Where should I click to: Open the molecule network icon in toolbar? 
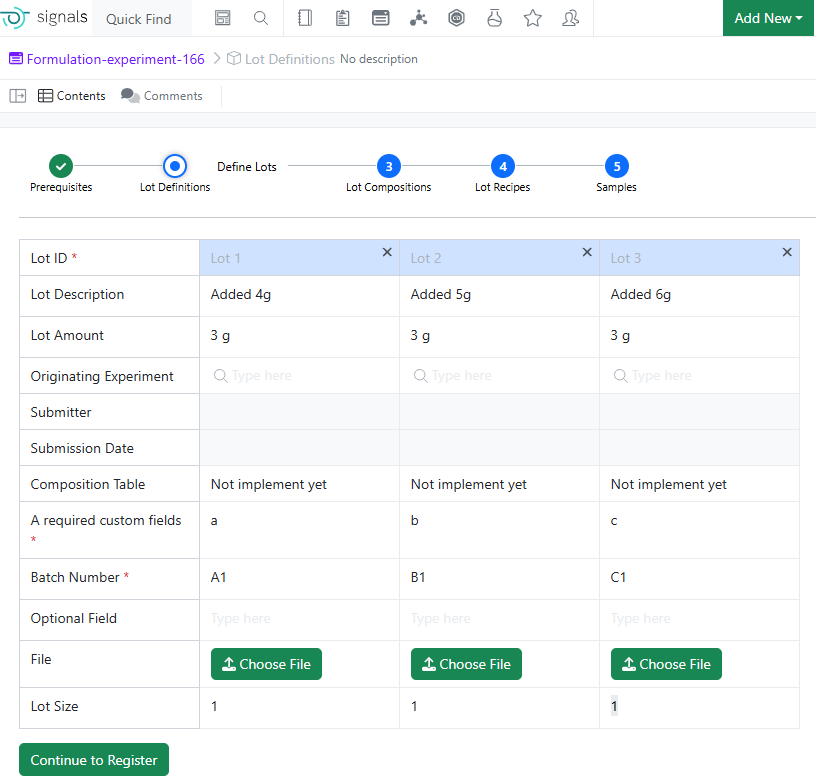418,18
